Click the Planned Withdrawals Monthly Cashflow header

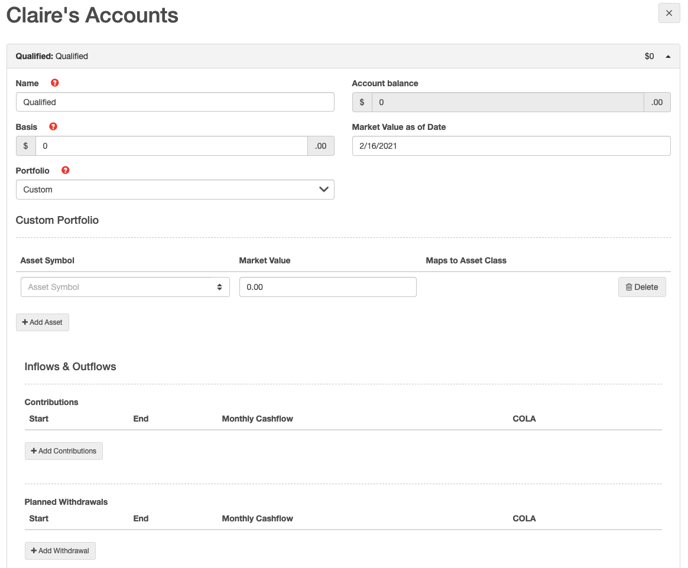point(257,518)
